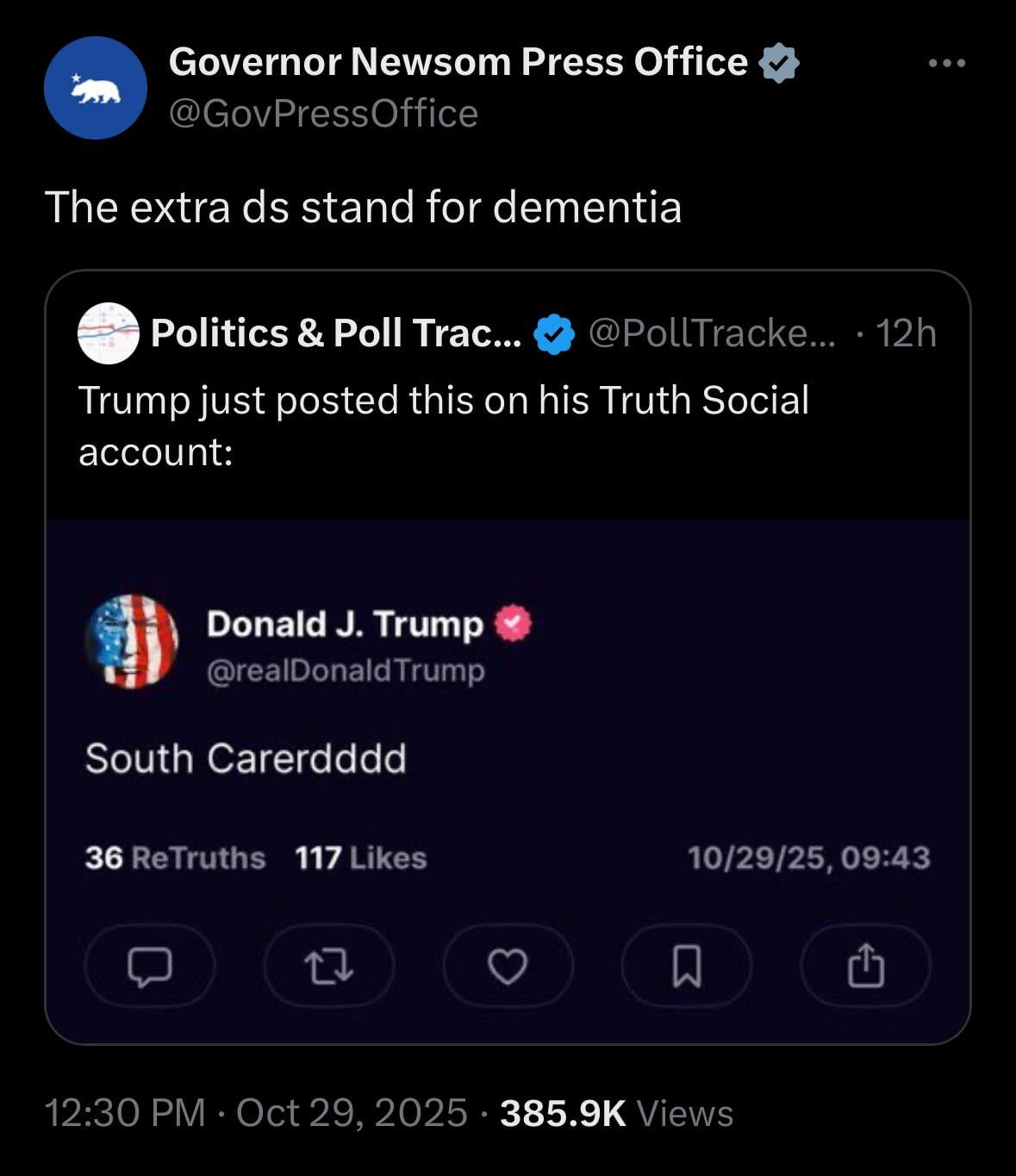Click Politics & Poll Tracker blue checkmark
This screenshot has width=1016, height=1176.
point(554,334)
